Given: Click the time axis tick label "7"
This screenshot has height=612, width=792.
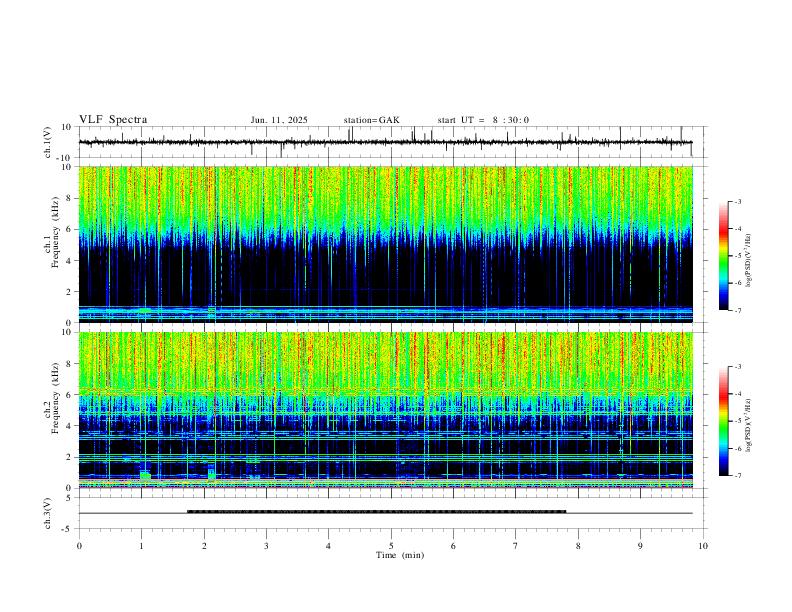Looking at the screenshot, I should 516,546.
